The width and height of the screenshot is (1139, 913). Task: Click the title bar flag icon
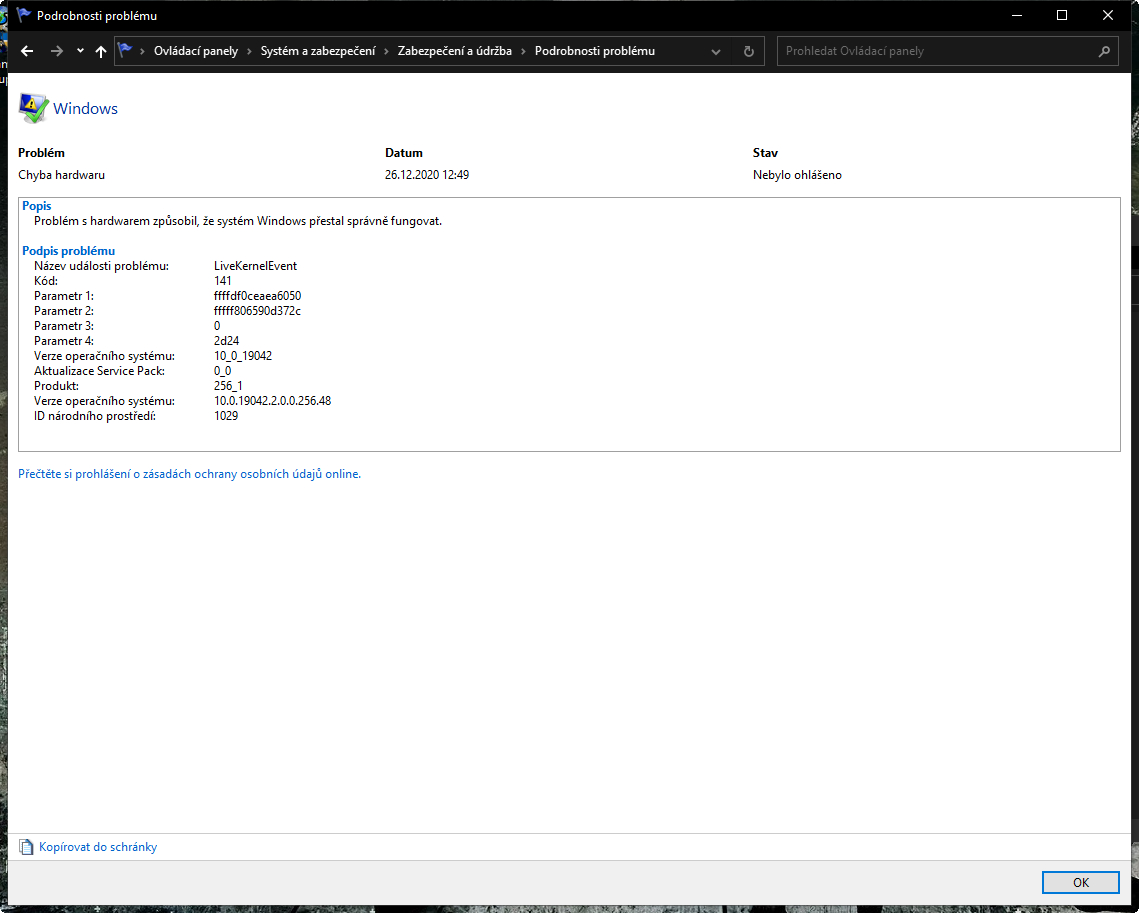[x=24, y=15]
